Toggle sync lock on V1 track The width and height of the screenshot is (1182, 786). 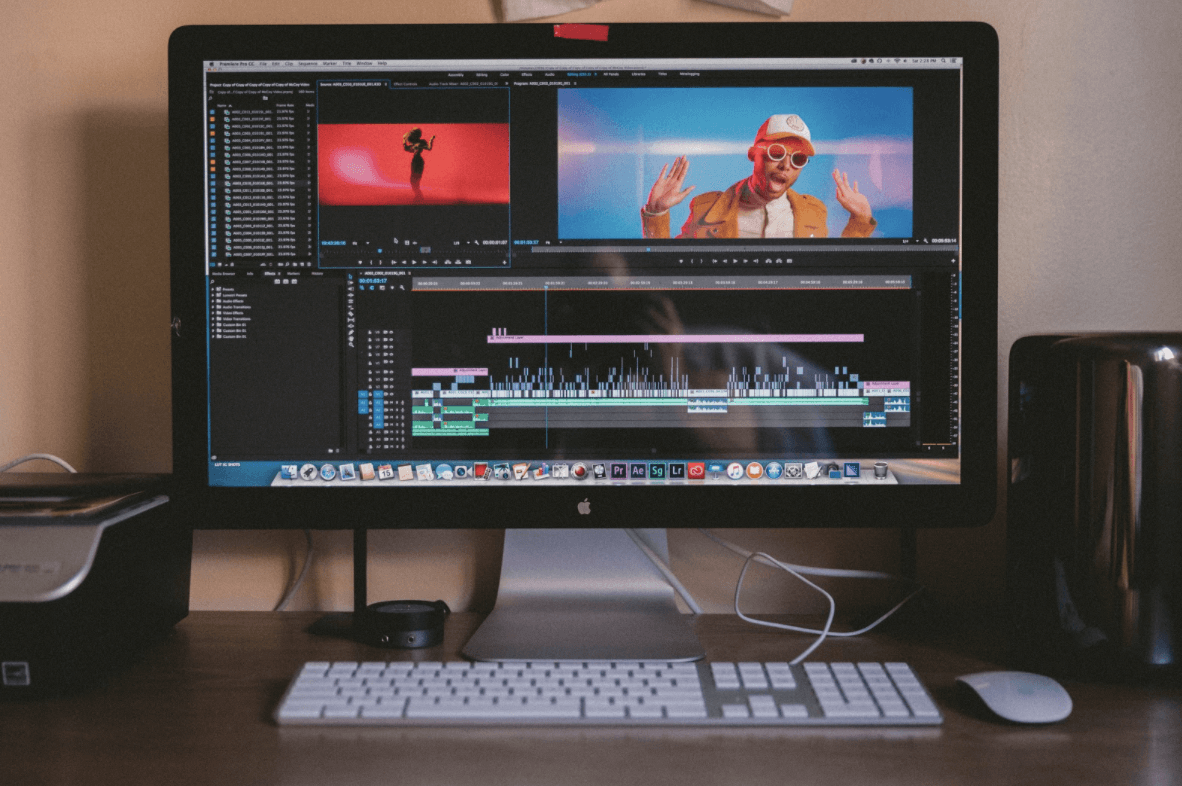click(386, 394)
